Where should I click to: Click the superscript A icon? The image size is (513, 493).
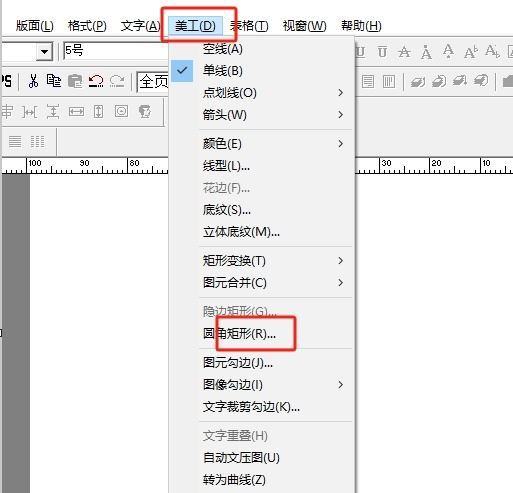(x=470, y=52)
